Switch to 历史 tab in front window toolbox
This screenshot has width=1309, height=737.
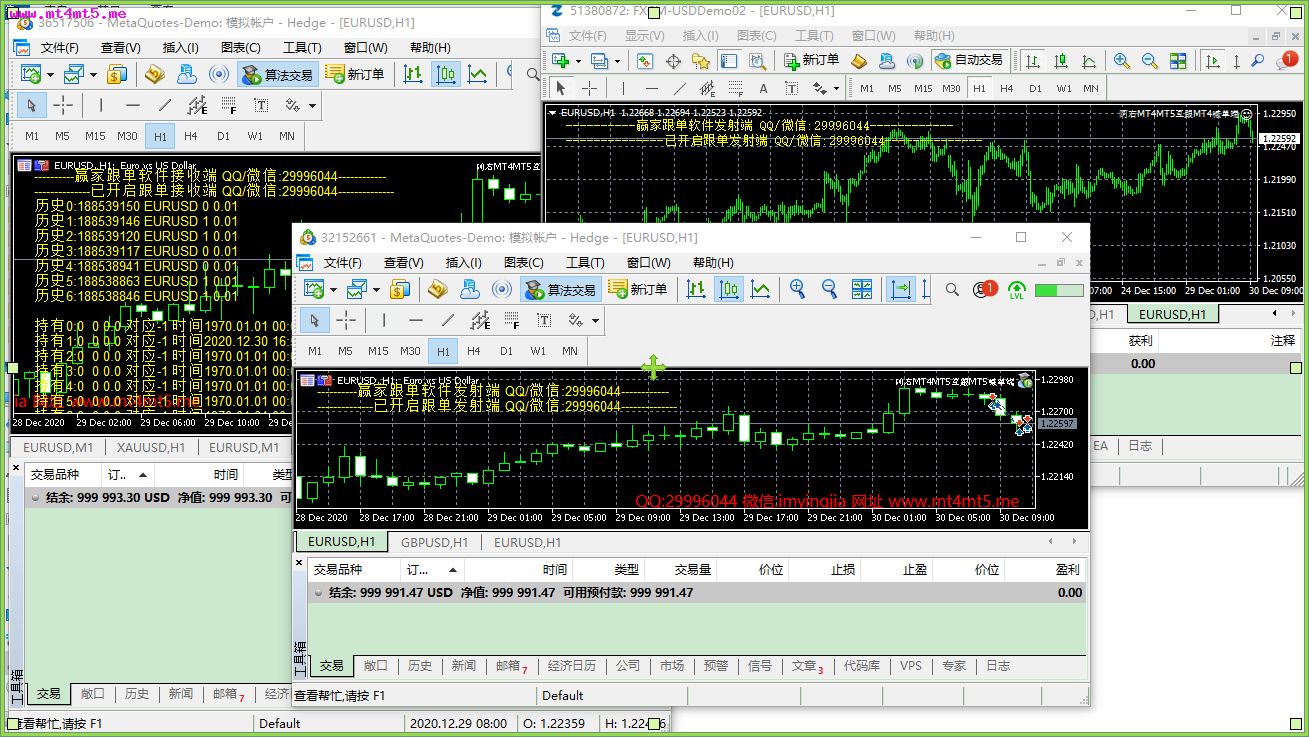pos(420,666)
